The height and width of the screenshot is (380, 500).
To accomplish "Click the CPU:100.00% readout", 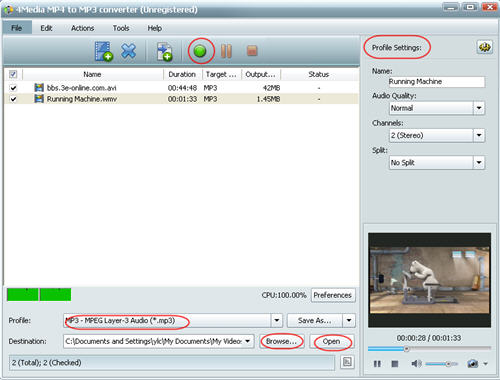I will point(284,295).
